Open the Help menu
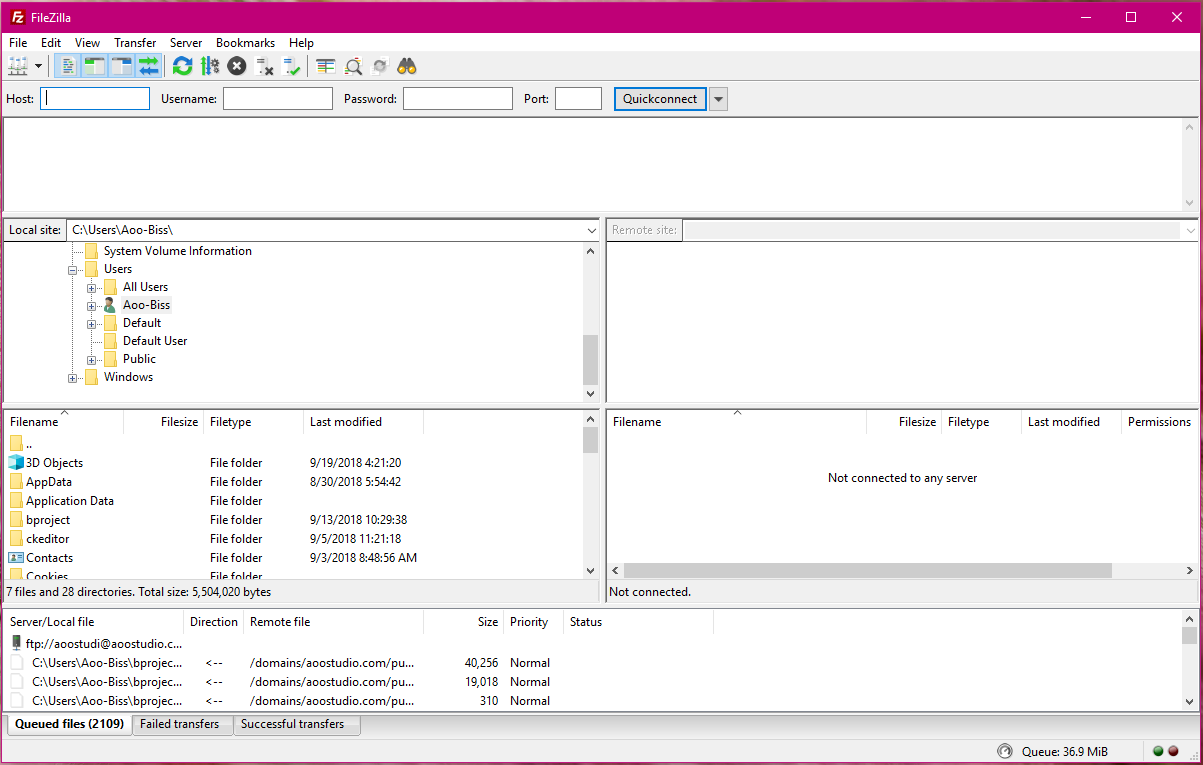 (x=301, y=43)
